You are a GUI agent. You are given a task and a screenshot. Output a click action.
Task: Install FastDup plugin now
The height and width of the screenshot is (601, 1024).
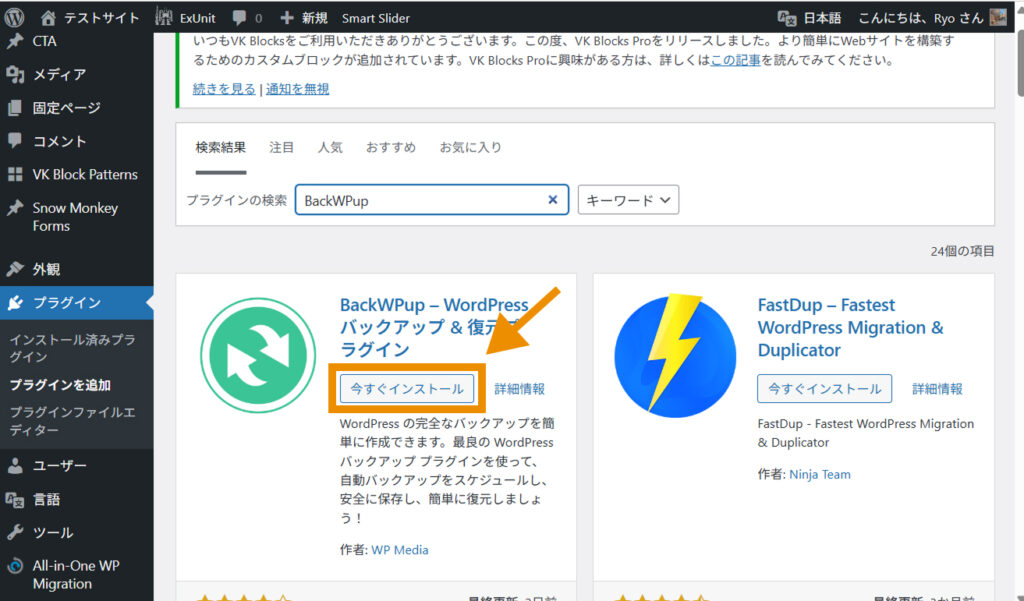point(824,389)
